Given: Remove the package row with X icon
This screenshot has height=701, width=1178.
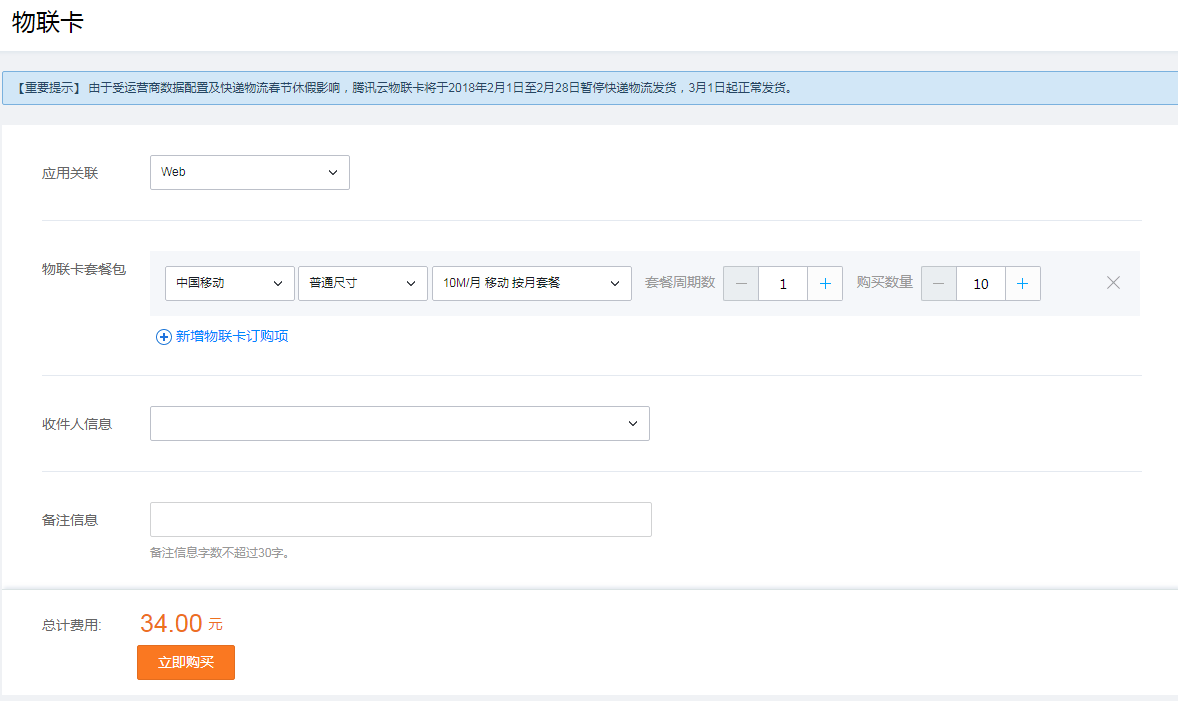Looking at the screenshot, I should [1113, 283].
